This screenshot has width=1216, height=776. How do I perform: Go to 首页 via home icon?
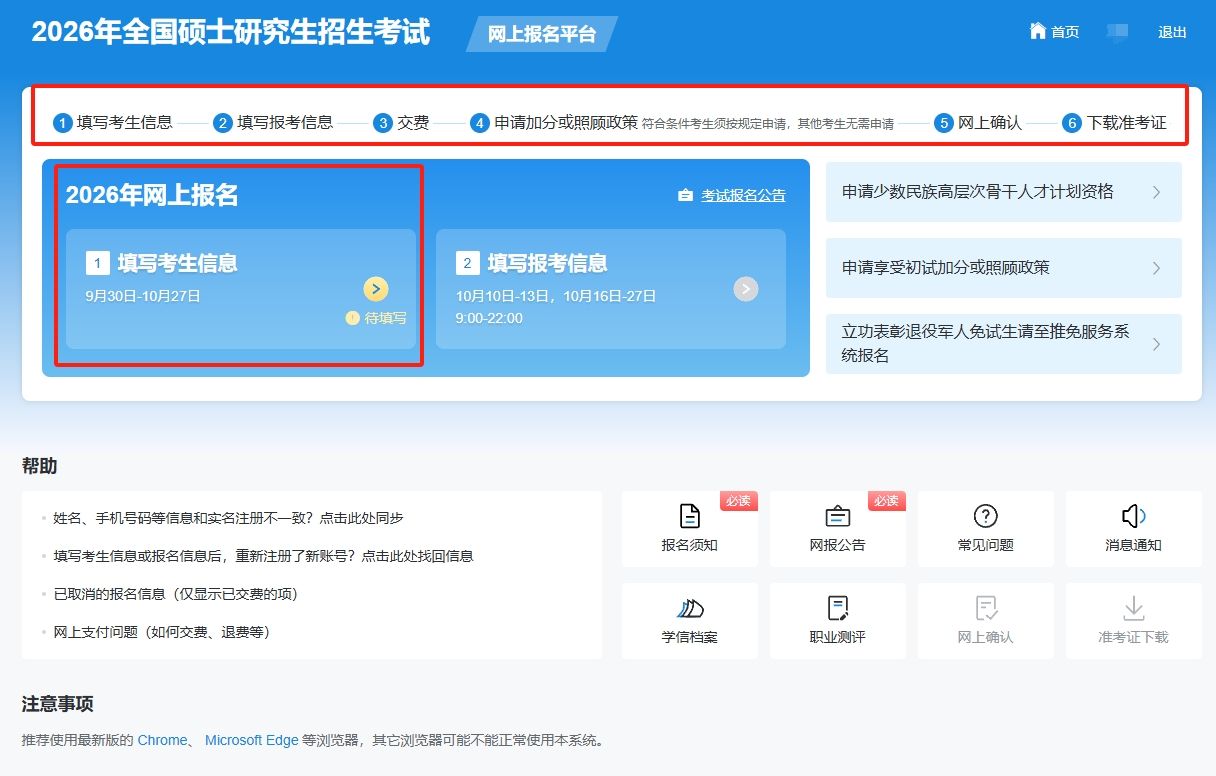point(1038,31)
